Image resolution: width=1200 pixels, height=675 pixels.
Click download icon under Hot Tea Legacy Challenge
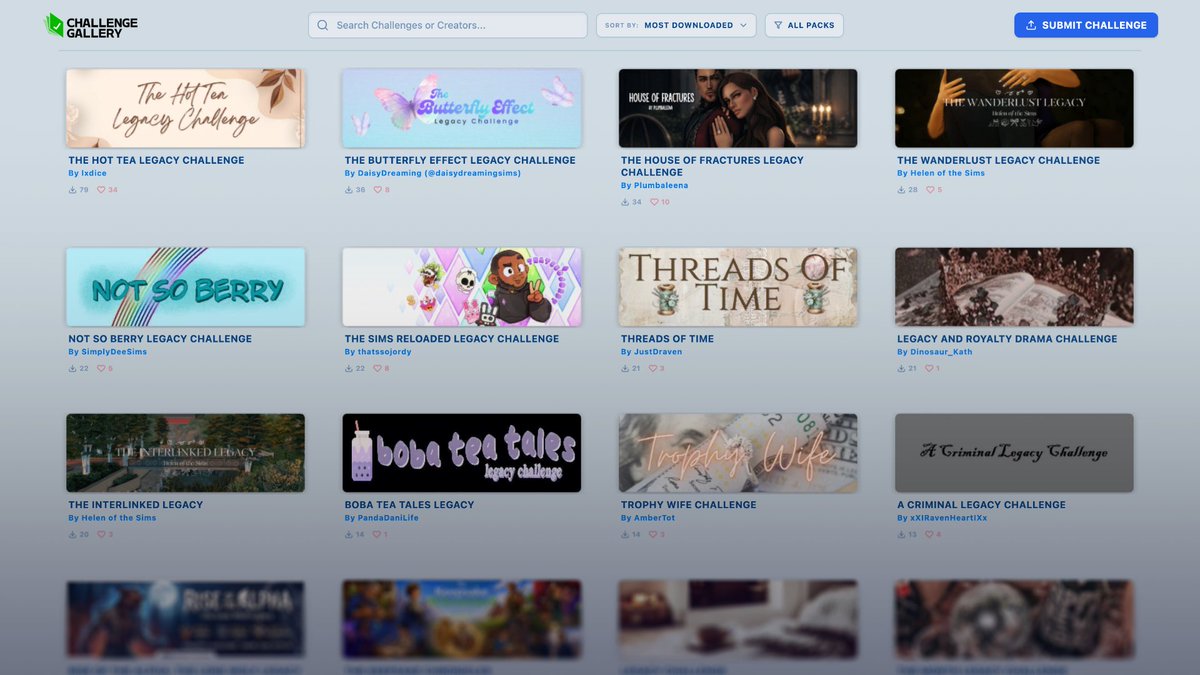pyautogui.click(x=73, y=190)
